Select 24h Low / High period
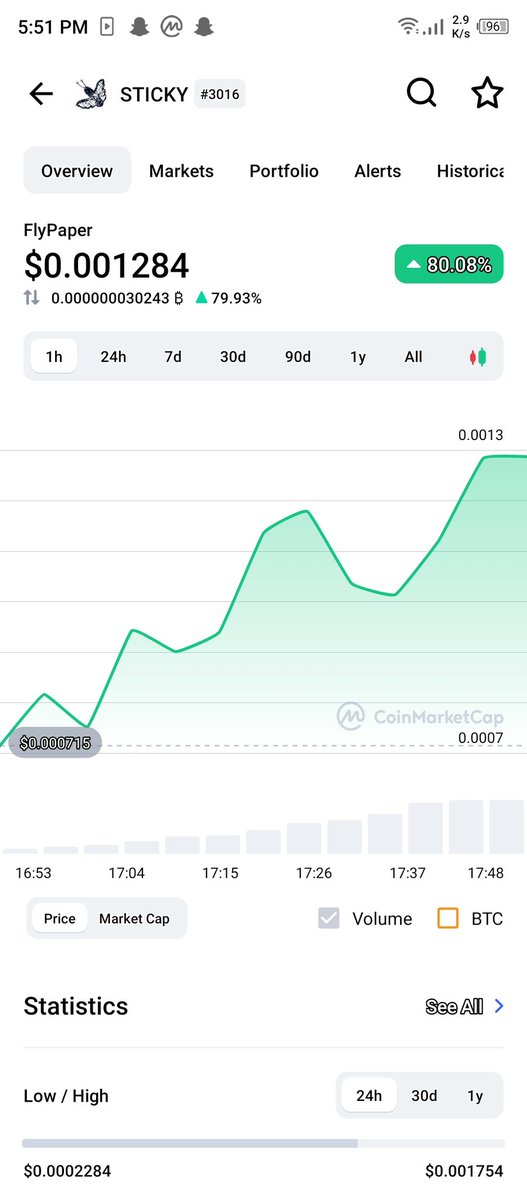 [369, 1096]
